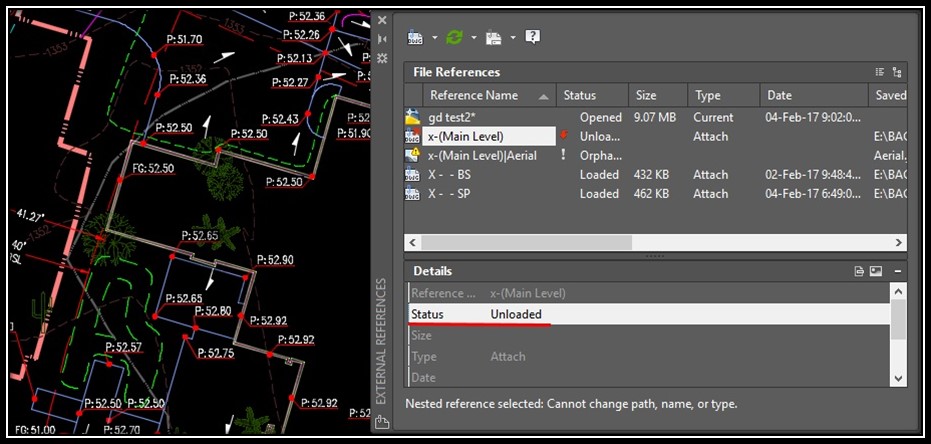Screen dimensions: 931x444
Task: Select the gd test2* reference row
Action: (x=656, y=118)
